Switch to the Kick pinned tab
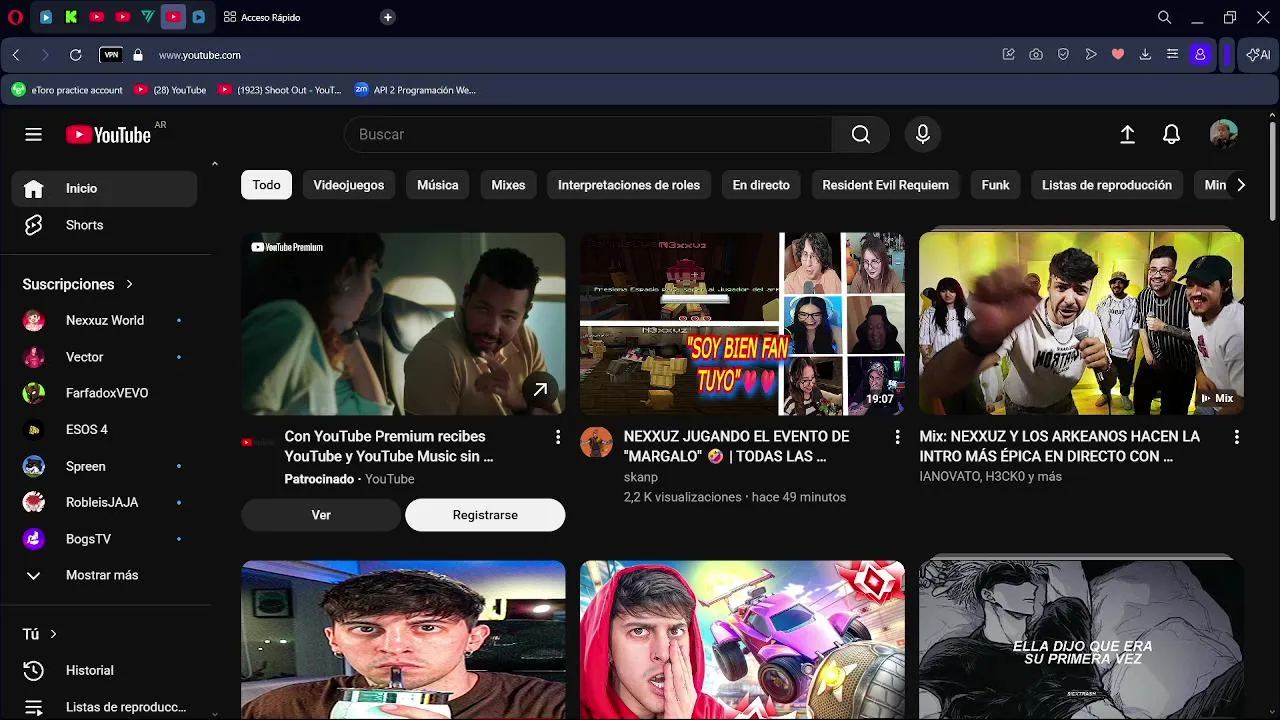The height and width of the screenshot is (720, 1280). click(x=71, y=17)
